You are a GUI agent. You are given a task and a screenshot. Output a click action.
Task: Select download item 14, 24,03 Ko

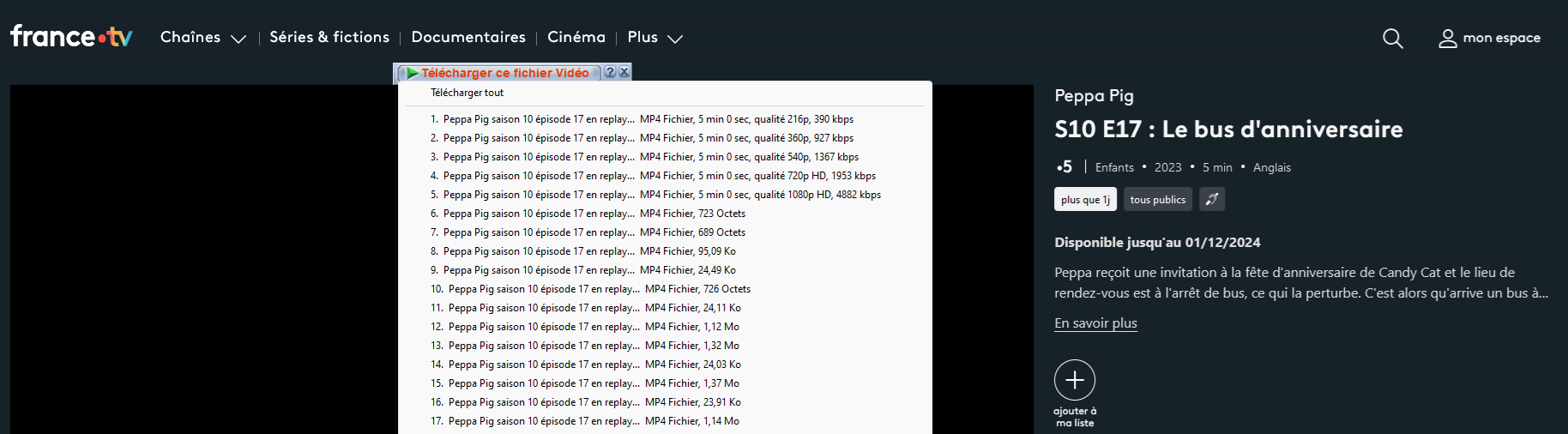pos(665,365)
